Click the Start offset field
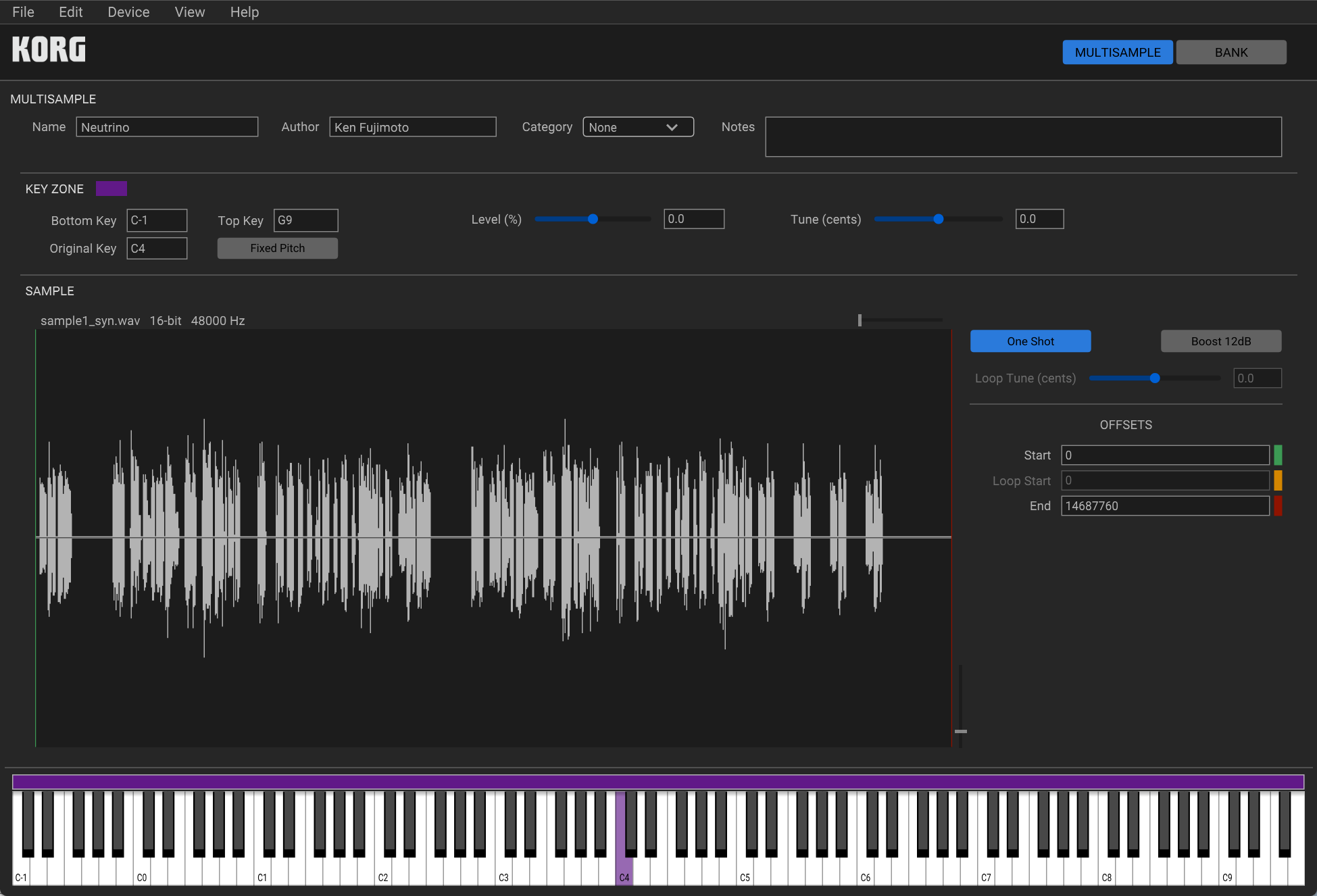The width and height of the screenshot is (1317, 896). point(1165,455)
